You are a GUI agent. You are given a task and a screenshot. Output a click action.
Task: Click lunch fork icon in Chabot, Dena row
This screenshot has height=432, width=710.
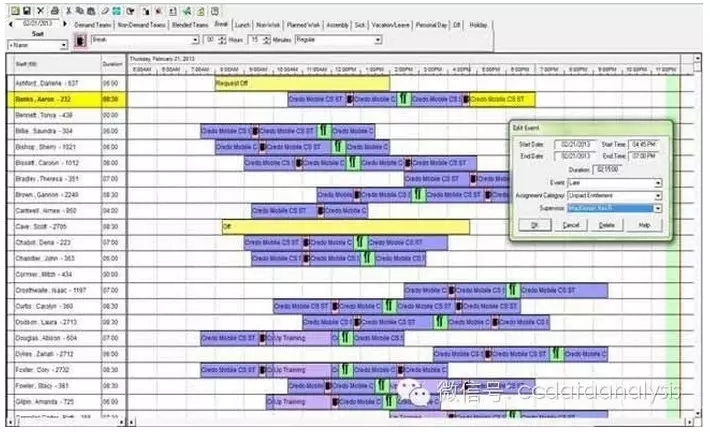pos(360,242)
